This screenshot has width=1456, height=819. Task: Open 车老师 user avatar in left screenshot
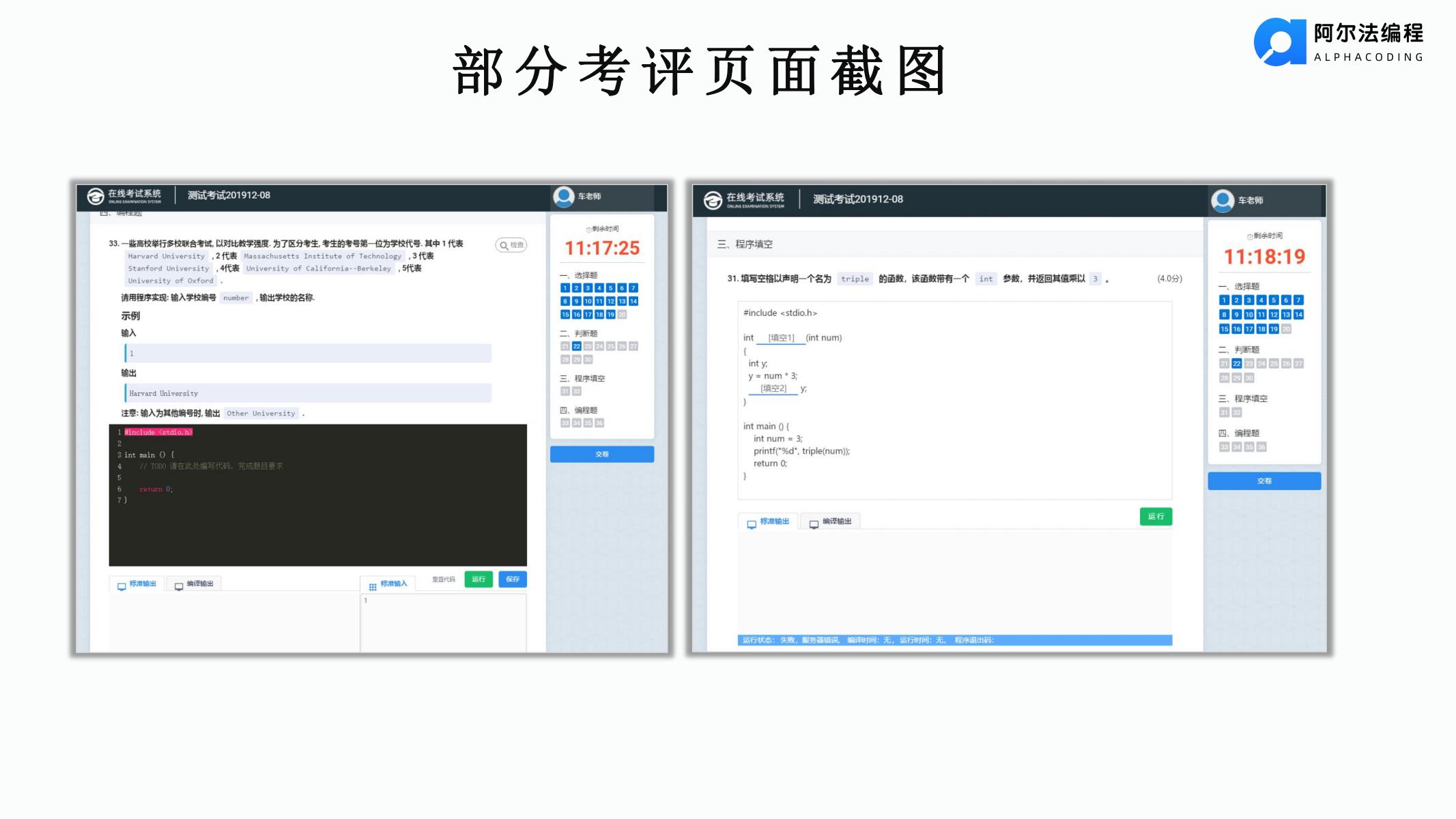(x=564, y=197)
